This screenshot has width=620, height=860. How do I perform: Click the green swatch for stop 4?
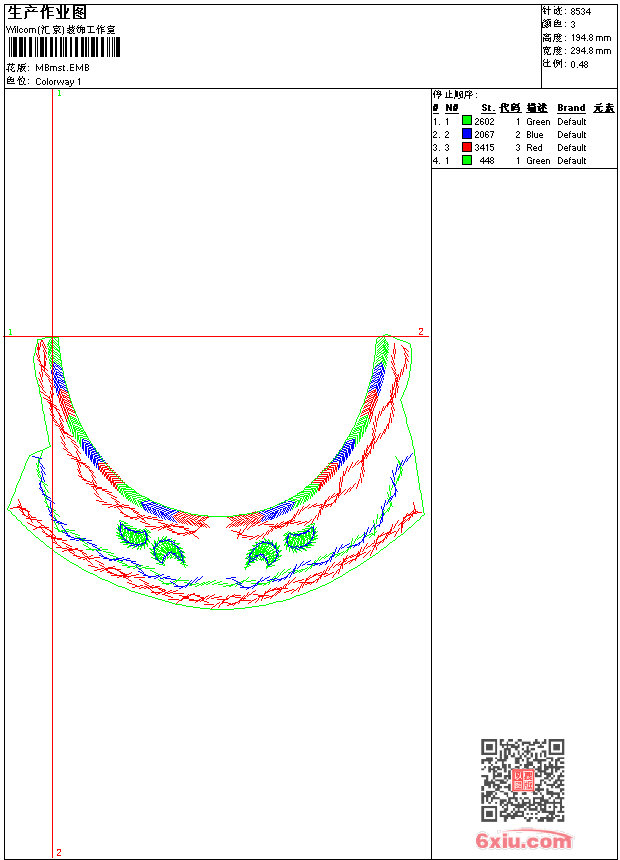coord(467,160)
